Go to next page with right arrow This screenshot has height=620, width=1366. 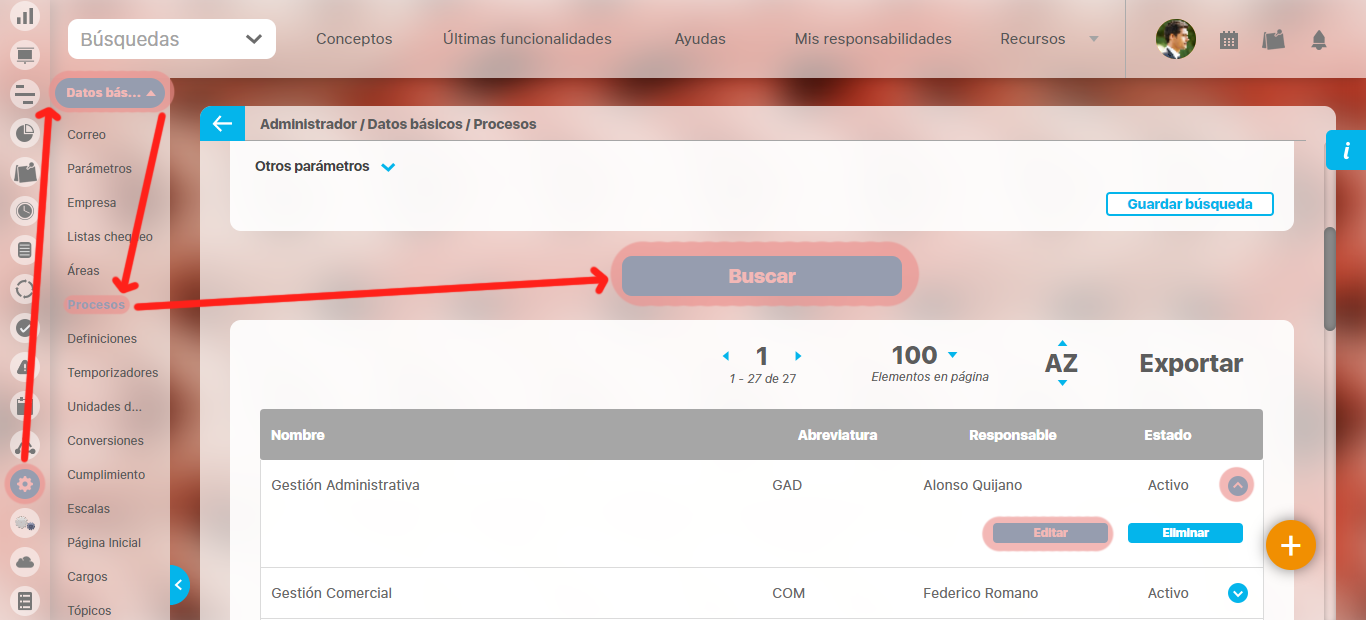coord(798,356)
